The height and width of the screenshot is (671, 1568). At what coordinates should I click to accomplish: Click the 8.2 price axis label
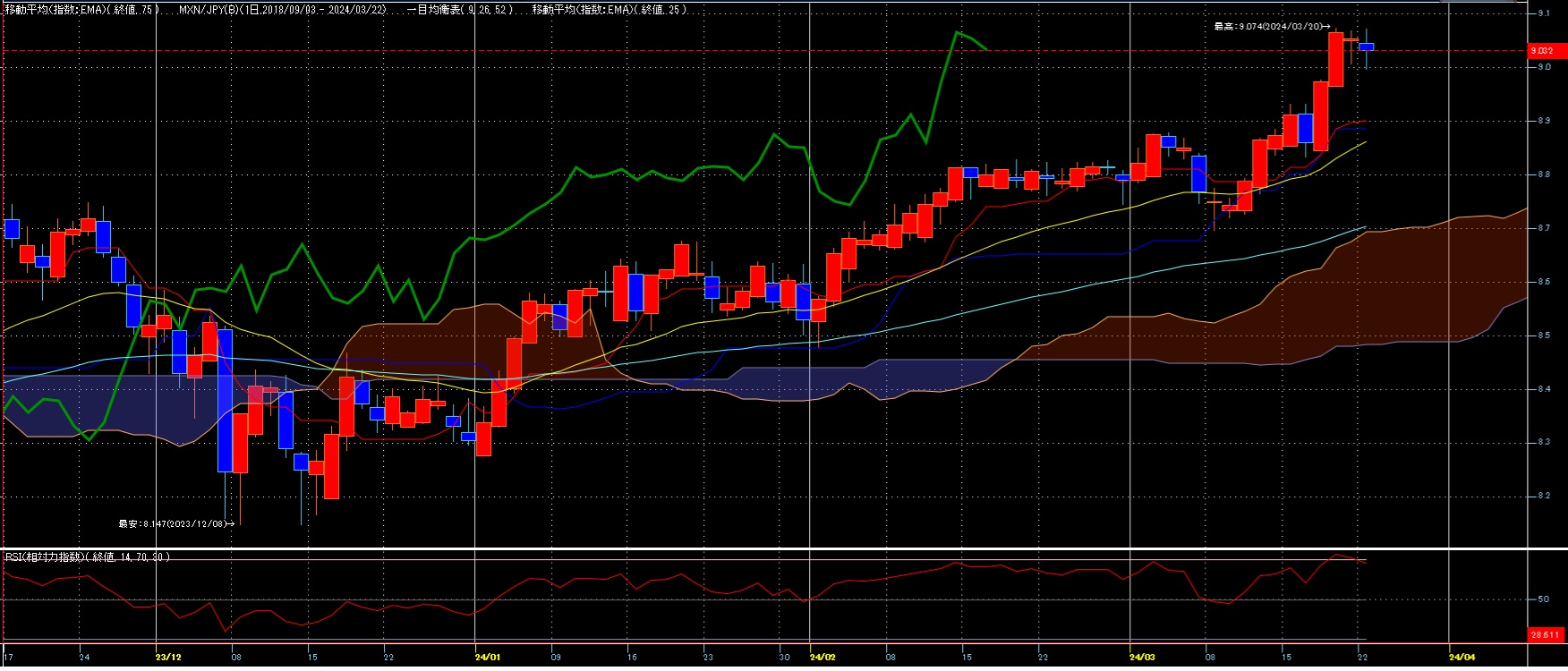[1544, 496]
